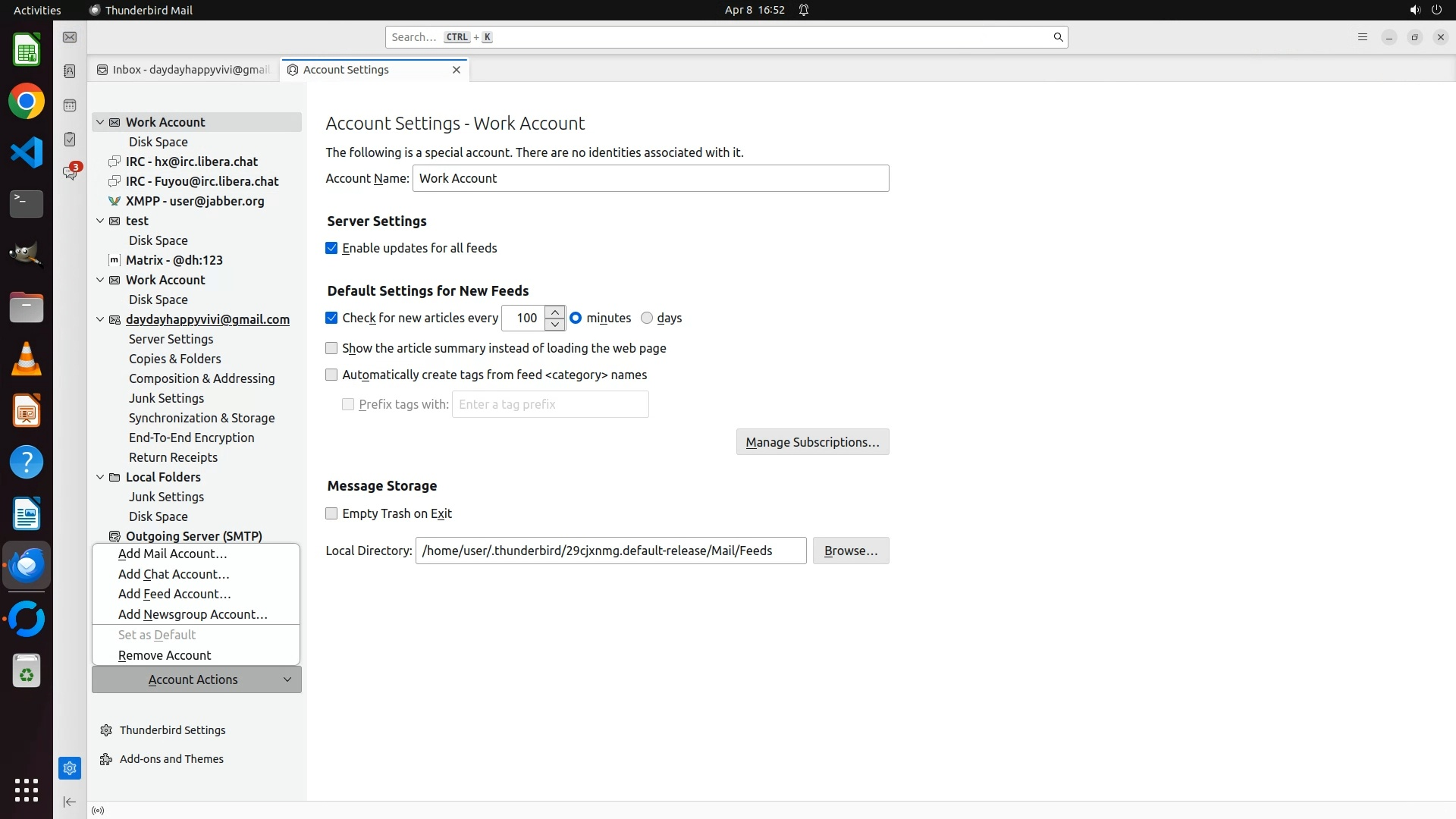This screenshot has width=1456, height=819.
Task: Collapse the spaces toolbar arrow icon
Action: click(70, 802)
